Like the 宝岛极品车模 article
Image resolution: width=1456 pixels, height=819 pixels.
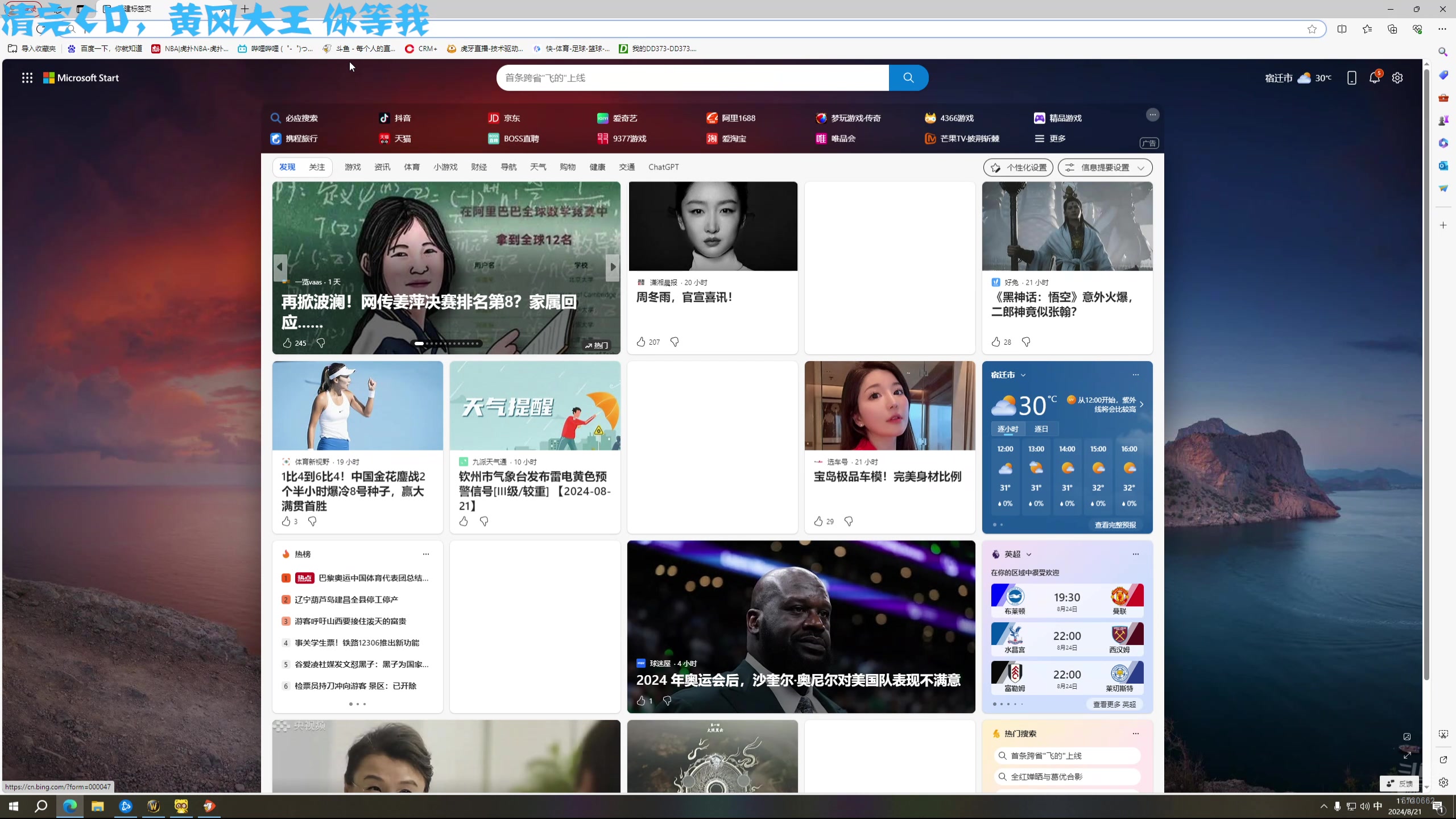pyautogui.click(x=818, y=521)
